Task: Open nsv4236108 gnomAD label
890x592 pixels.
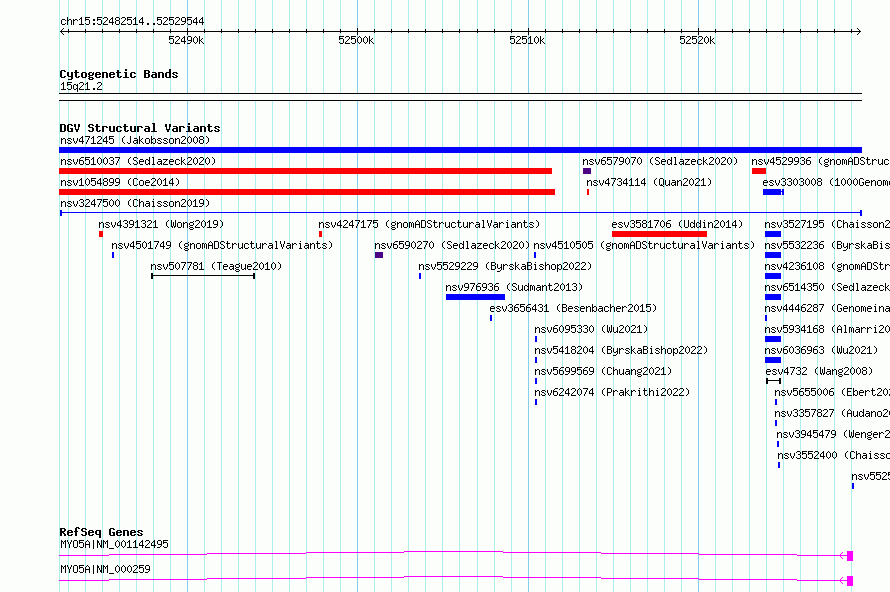Action: 827,266
